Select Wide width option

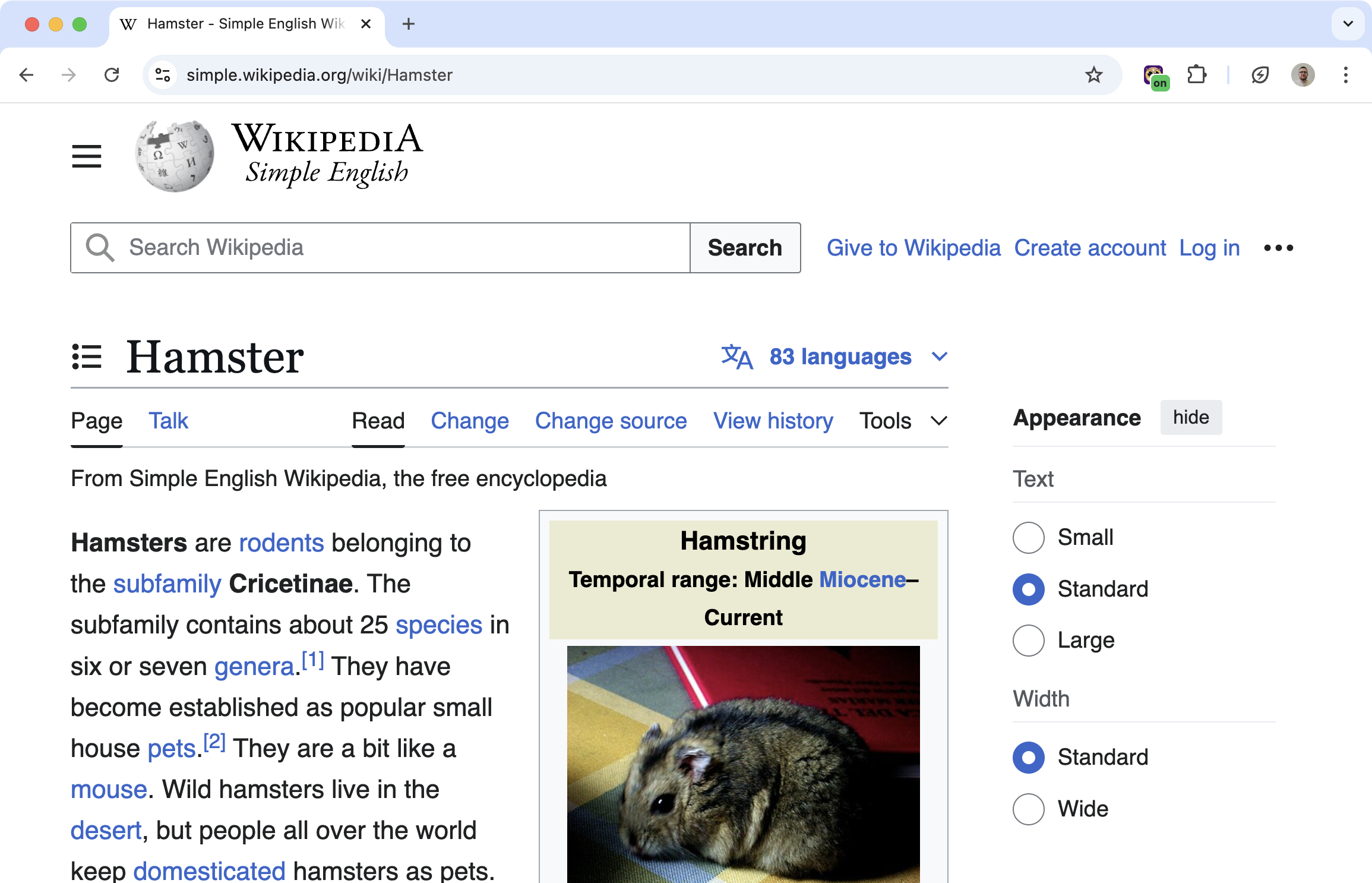coord(1029,809)
